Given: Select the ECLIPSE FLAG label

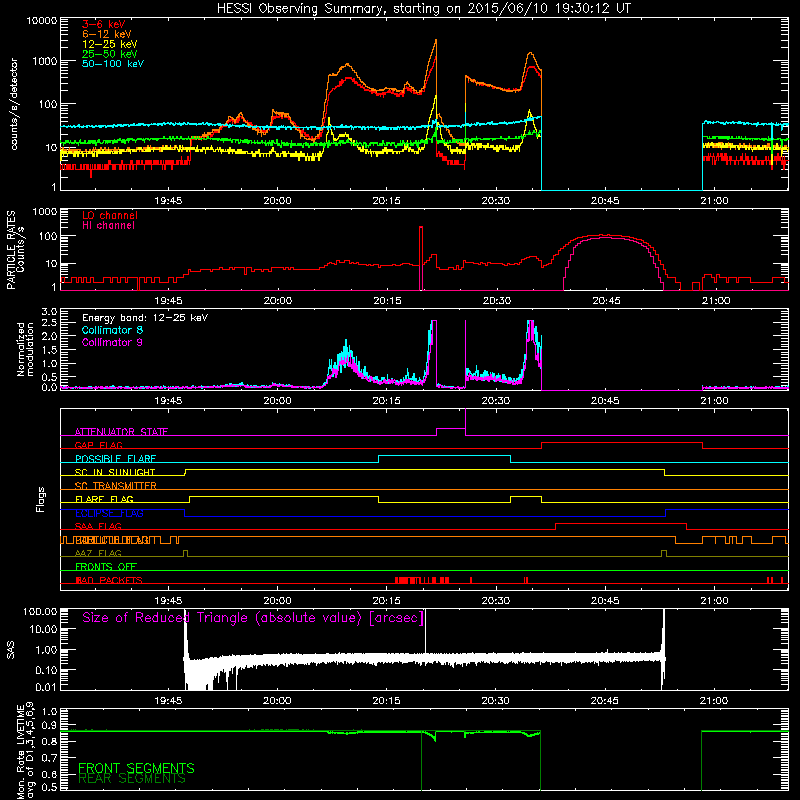Looking at the screenshot, I should [109, 513].
